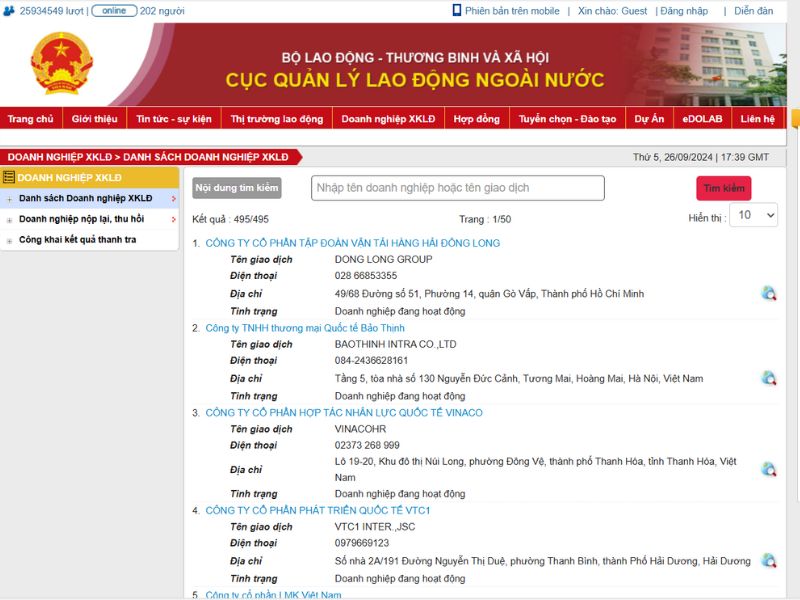Focus the enterprise name search field

coord(458,188)
